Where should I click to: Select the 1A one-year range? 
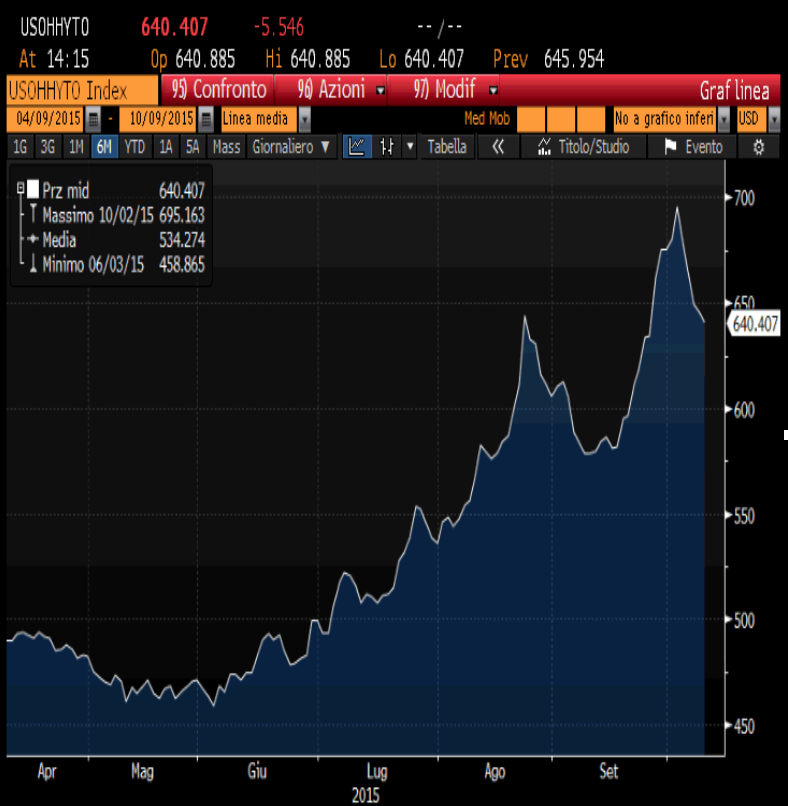[166, 147]
